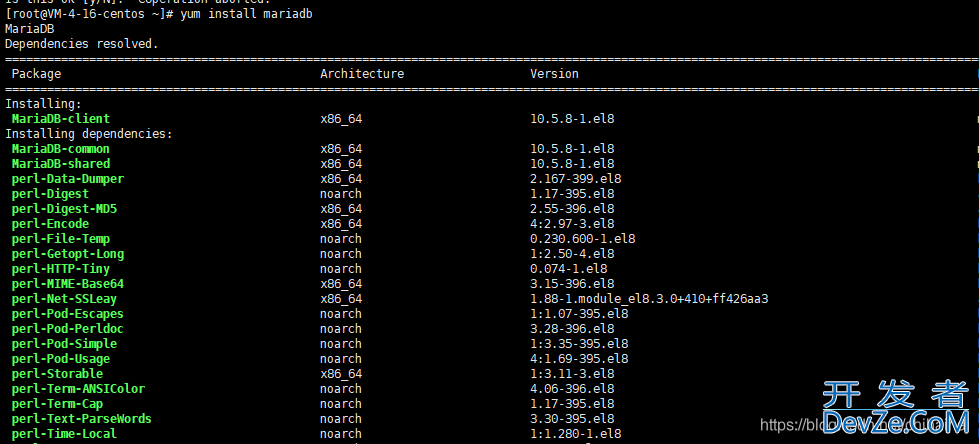
Task: Click the 'Architecture' column header
Action: point(362,74)
